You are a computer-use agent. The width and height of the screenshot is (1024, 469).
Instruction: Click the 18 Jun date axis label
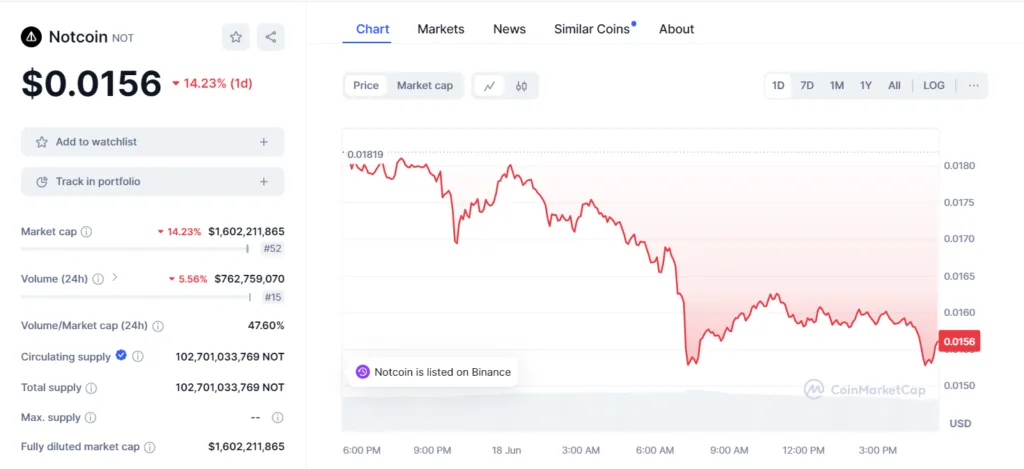507,451
